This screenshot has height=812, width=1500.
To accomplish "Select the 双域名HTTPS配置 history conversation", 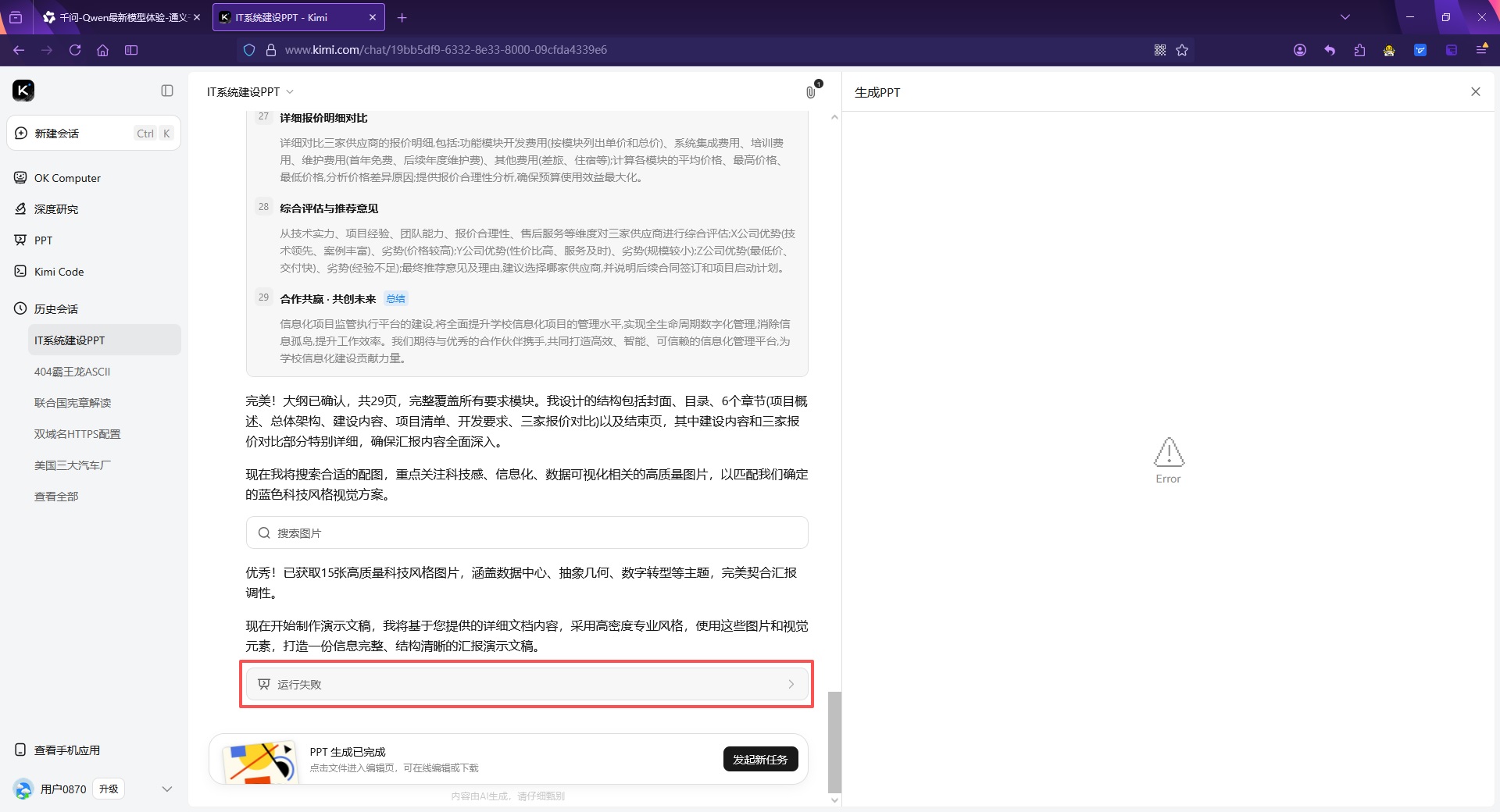I will [x=77, y=433].
